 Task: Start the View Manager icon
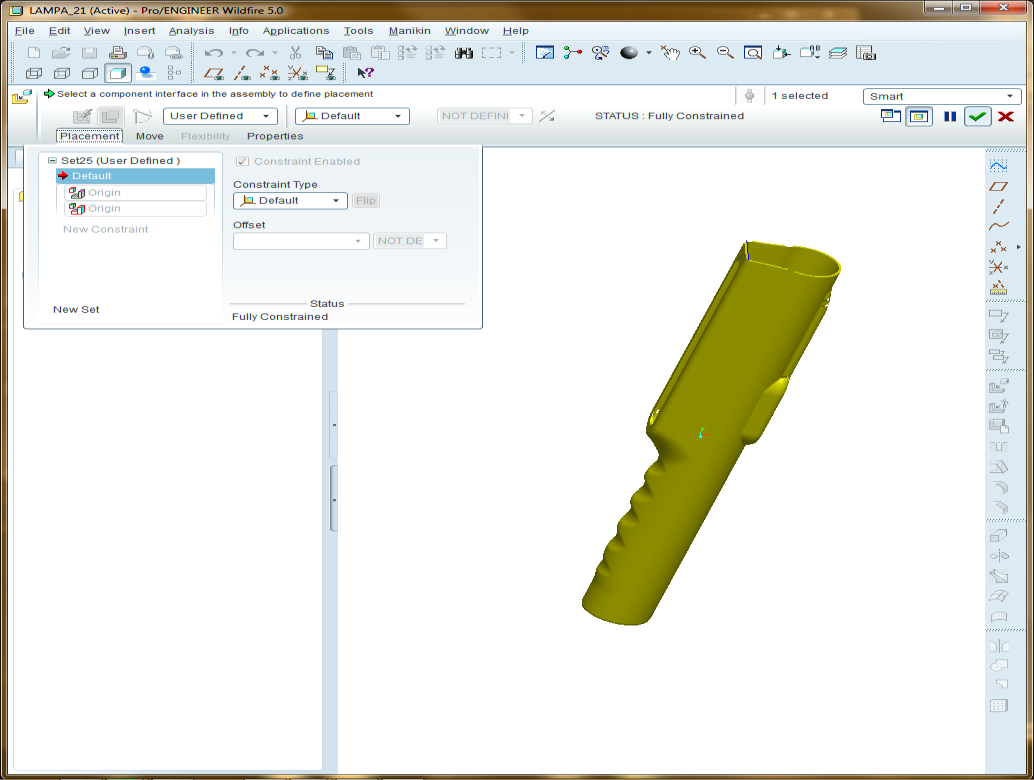(866, 53)
